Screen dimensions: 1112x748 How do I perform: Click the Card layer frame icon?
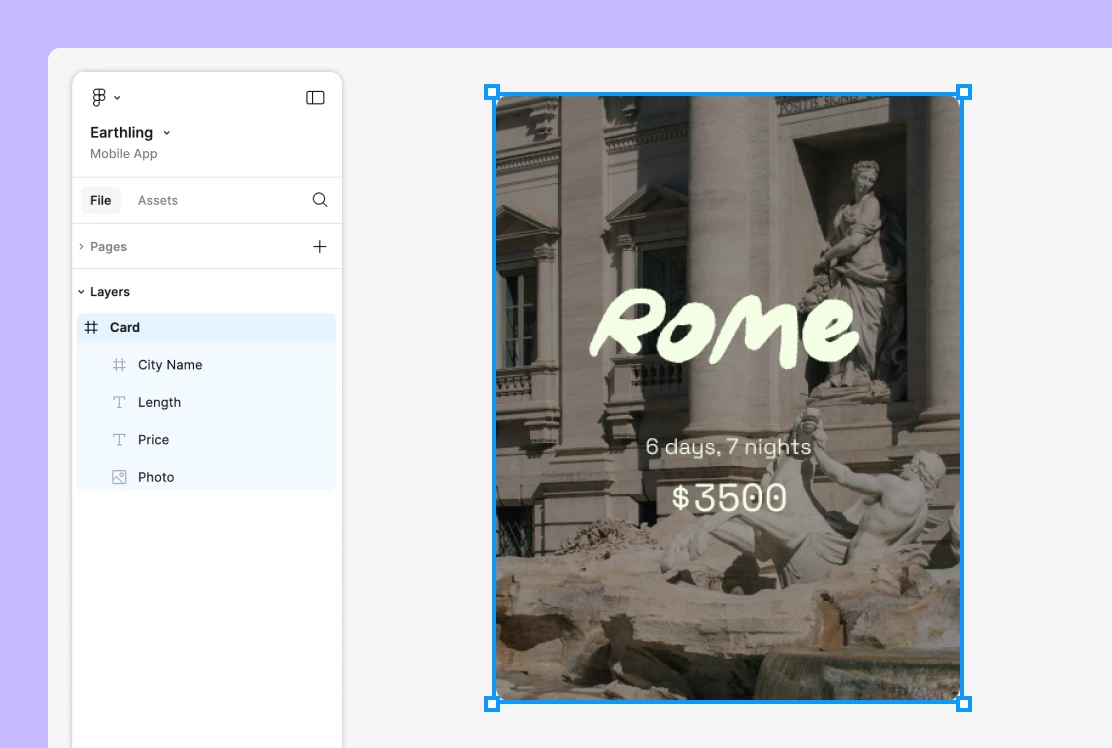[x=91, y=328]
